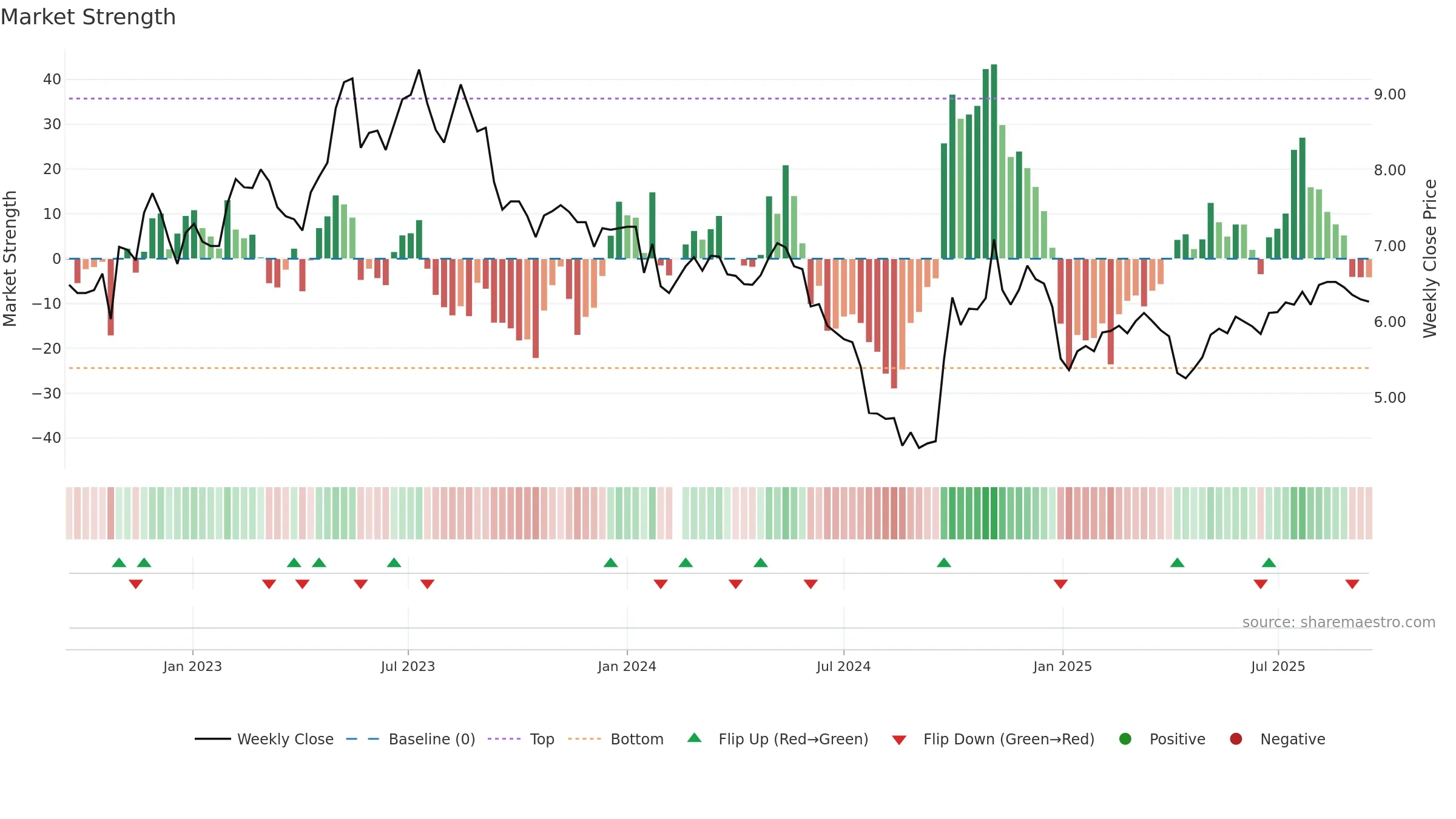Click the Market Strength chart title
Image resolution: width=1456 pixels, height=819 pixels.
(x=88, y=17)
